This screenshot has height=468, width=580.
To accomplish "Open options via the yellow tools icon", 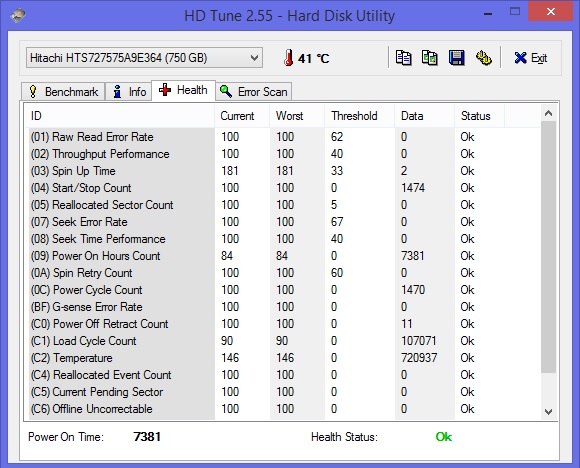I will (483, 58).
